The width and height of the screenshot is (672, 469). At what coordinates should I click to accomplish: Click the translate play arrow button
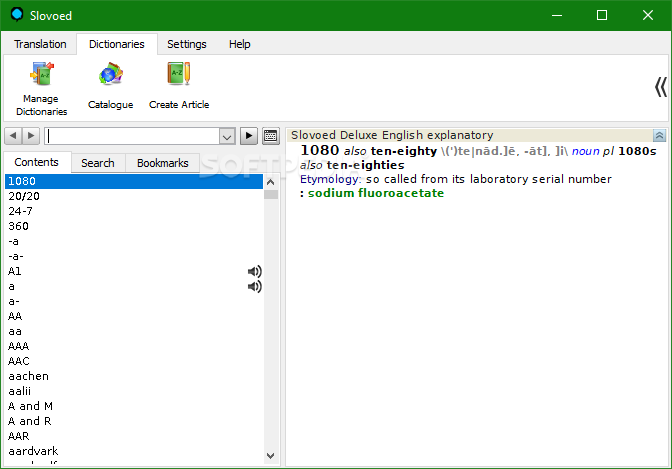click(x=249, y=136)
